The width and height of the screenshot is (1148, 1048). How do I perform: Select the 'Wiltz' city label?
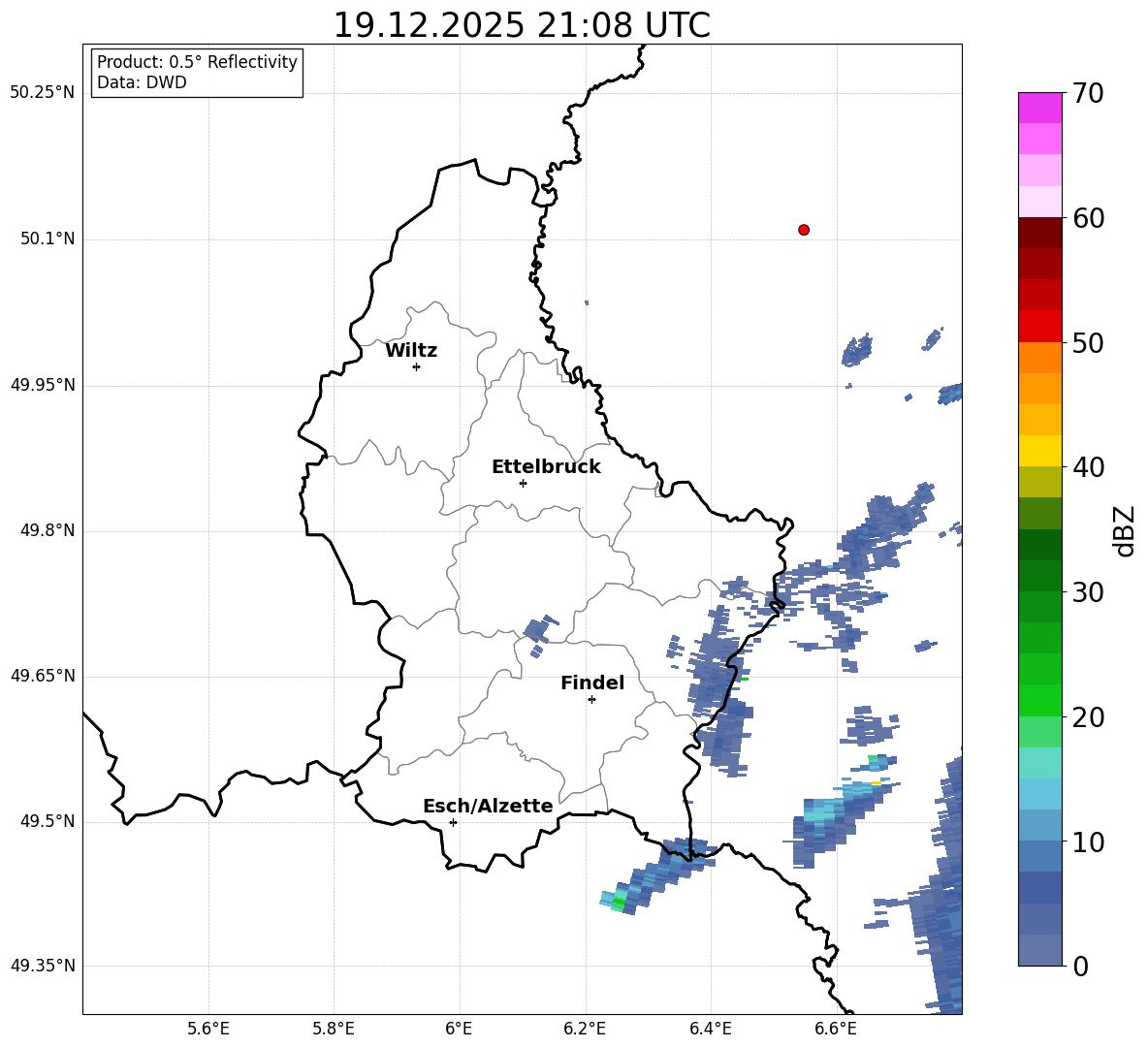coord(411,351)
